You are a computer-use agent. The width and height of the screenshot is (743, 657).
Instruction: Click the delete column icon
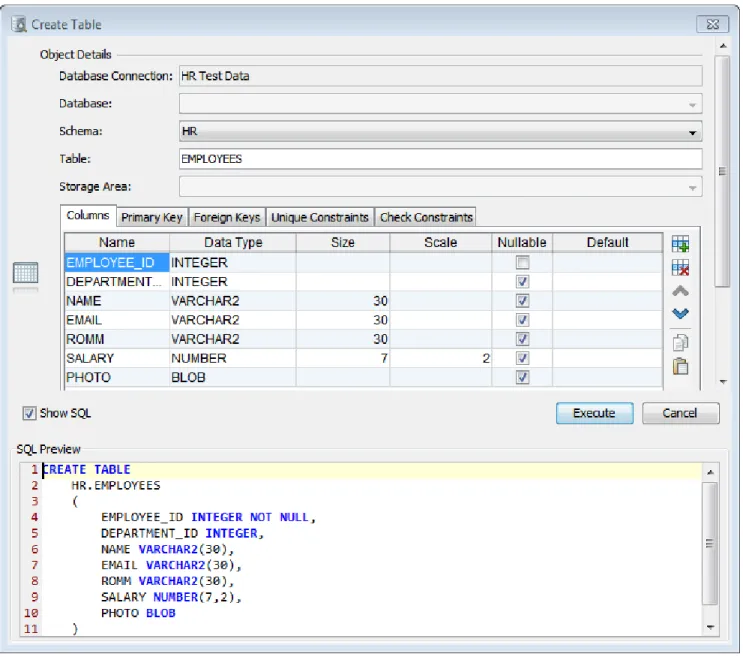tap(680, 268)
